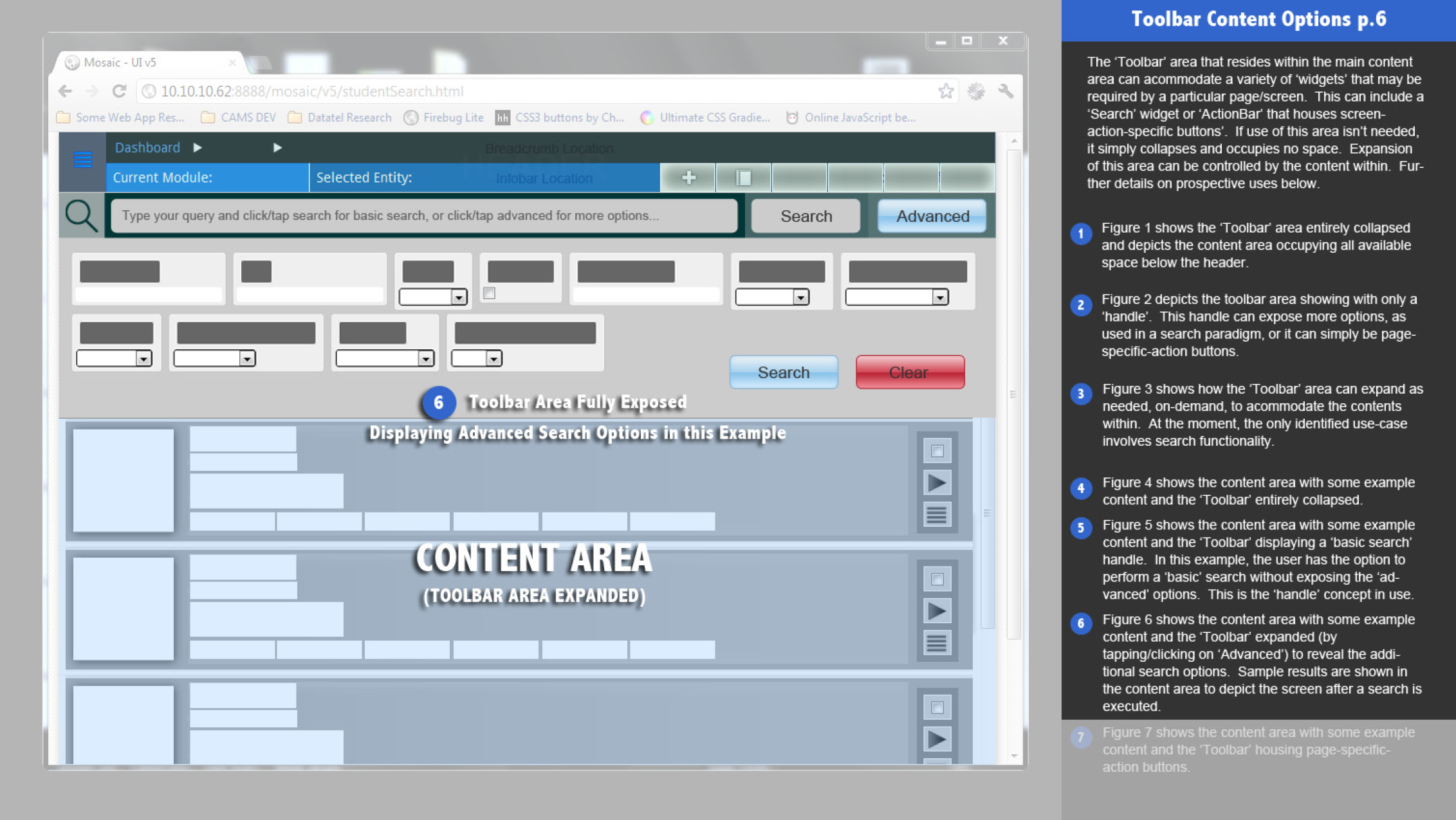Tick the checkbox in advanced search filters
Image resolution: width=1456 pixels, height=820 pixels.
click(490, 293)
